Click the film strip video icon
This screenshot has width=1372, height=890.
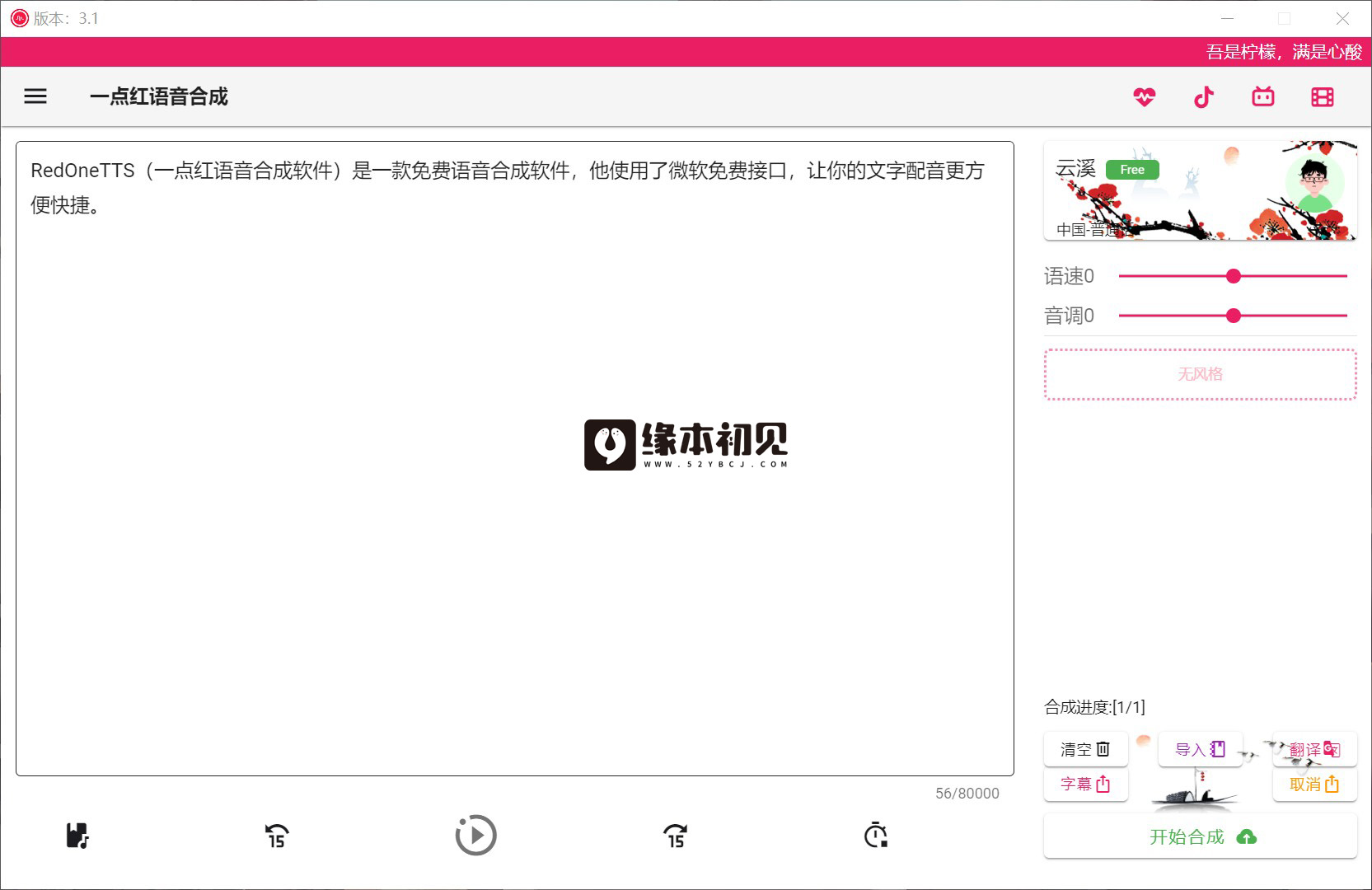(x=1323, y=97)
